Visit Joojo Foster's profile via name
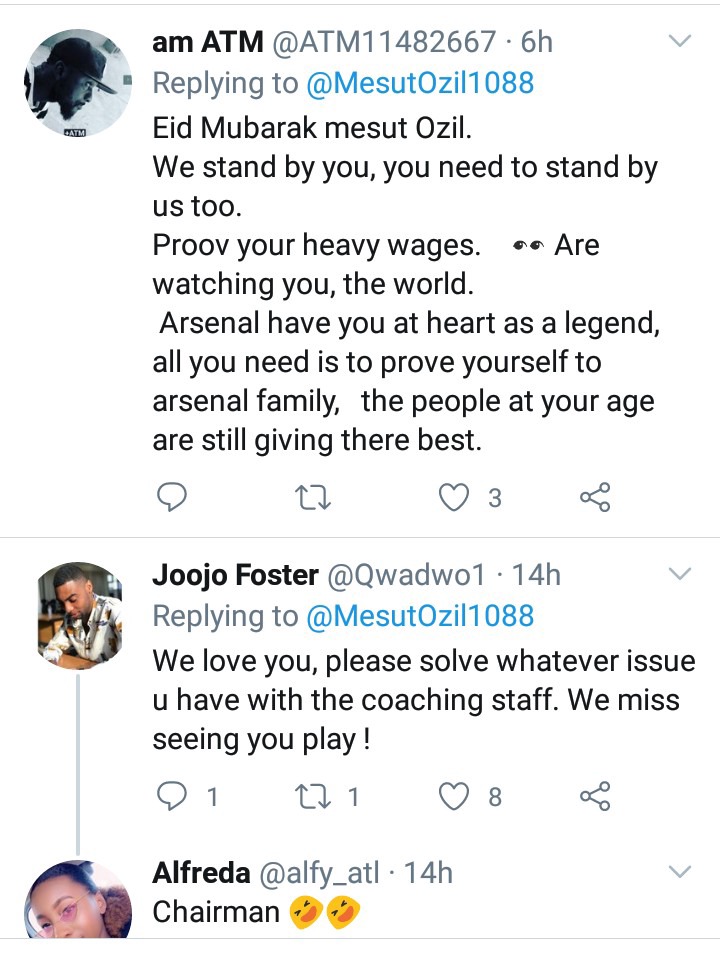Screen dimensions: 720x964 click(x=236, y=575)
